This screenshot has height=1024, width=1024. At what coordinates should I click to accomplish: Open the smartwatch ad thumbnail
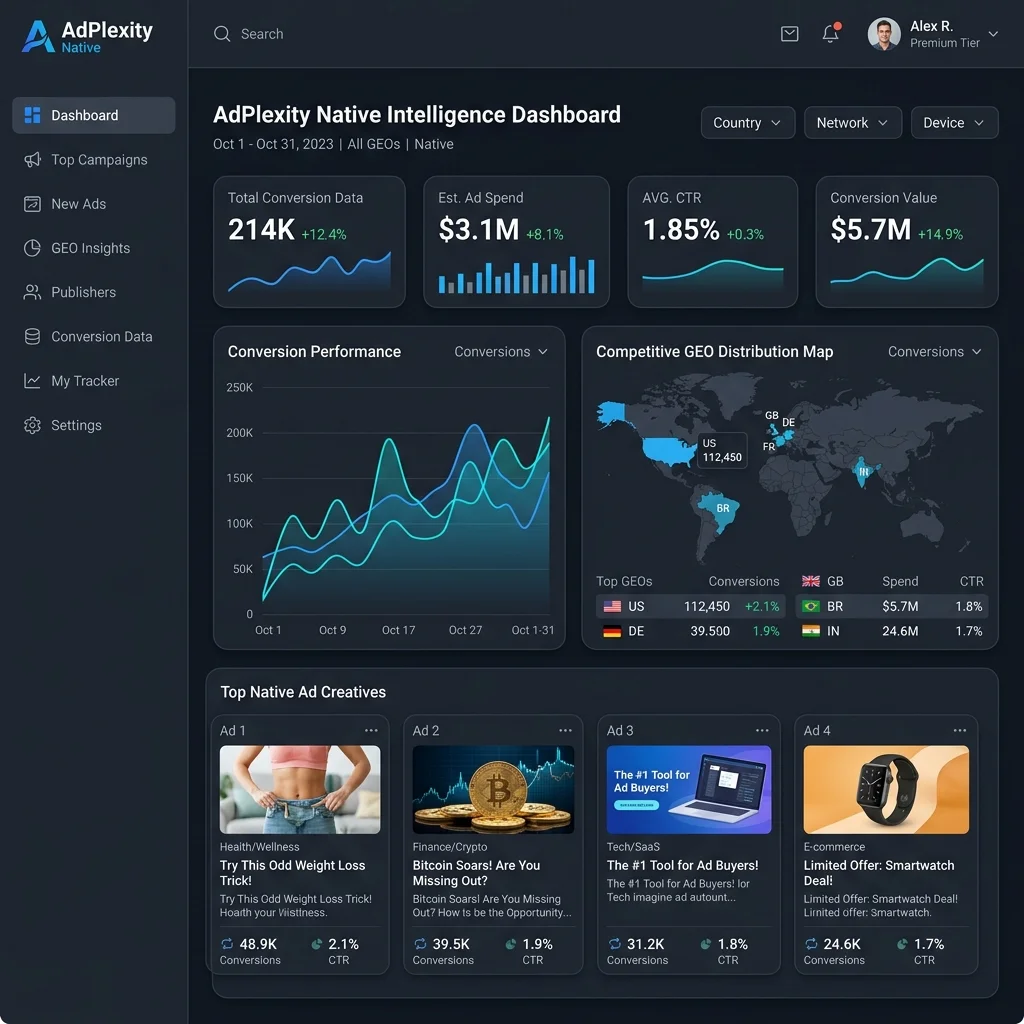(886, 790)
